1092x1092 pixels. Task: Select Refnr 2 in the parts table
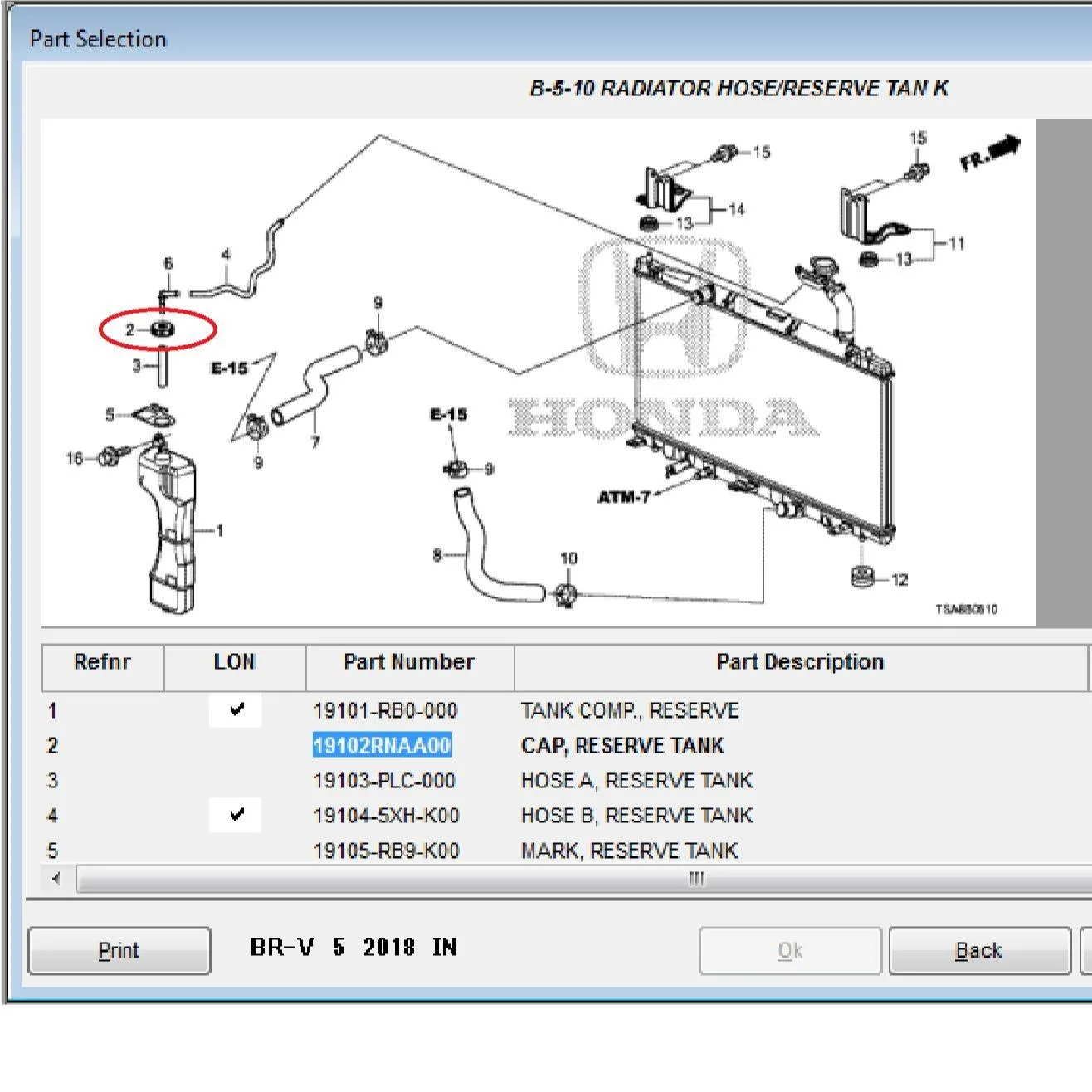click(52, 745)
